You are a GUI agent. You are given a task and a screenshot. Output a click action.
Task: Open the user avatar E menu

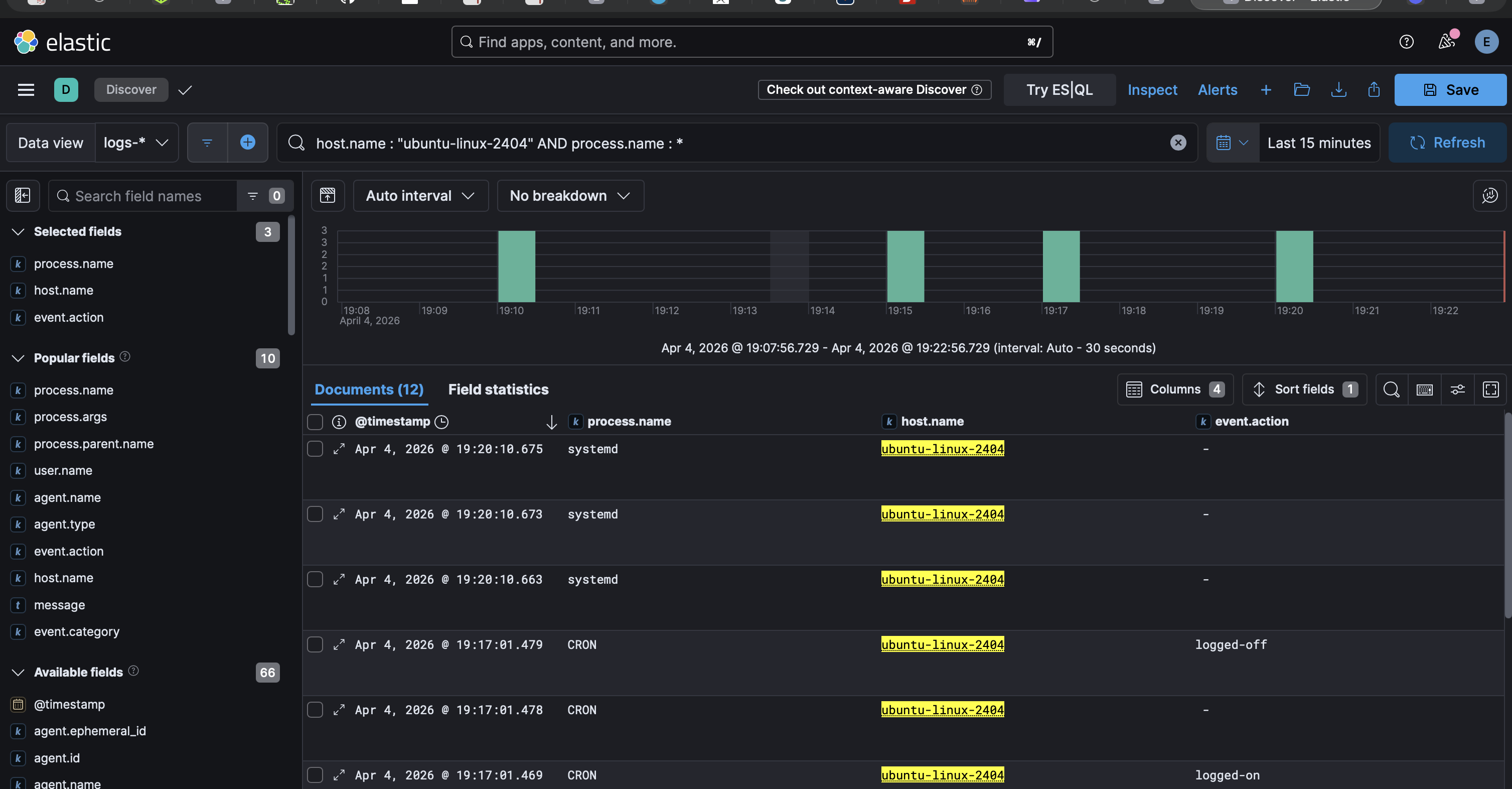[x=1486, y=42]
